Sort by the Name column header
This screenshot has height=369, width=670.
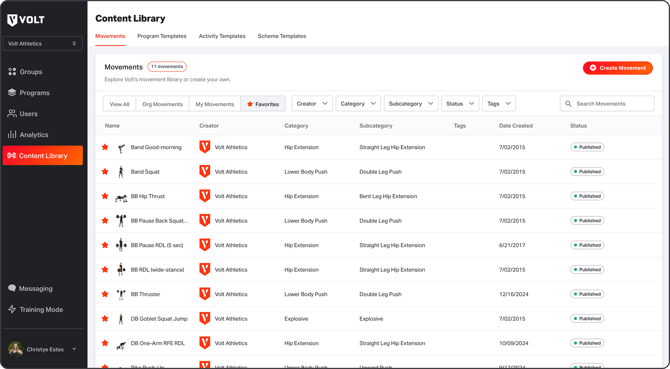tap(112, 126)
